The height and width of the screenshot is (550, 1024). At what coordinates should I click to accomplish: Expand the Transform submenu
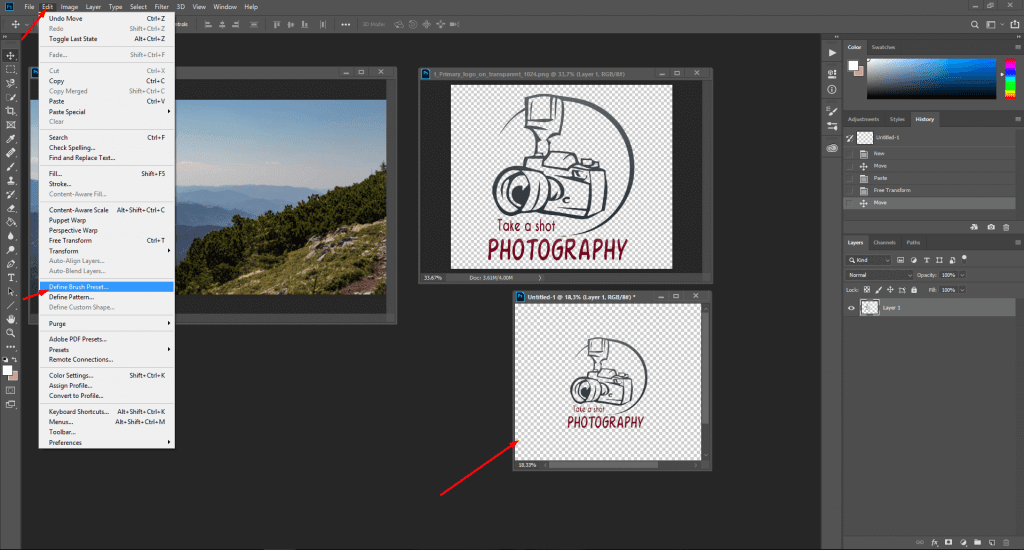tap(107, 251)
